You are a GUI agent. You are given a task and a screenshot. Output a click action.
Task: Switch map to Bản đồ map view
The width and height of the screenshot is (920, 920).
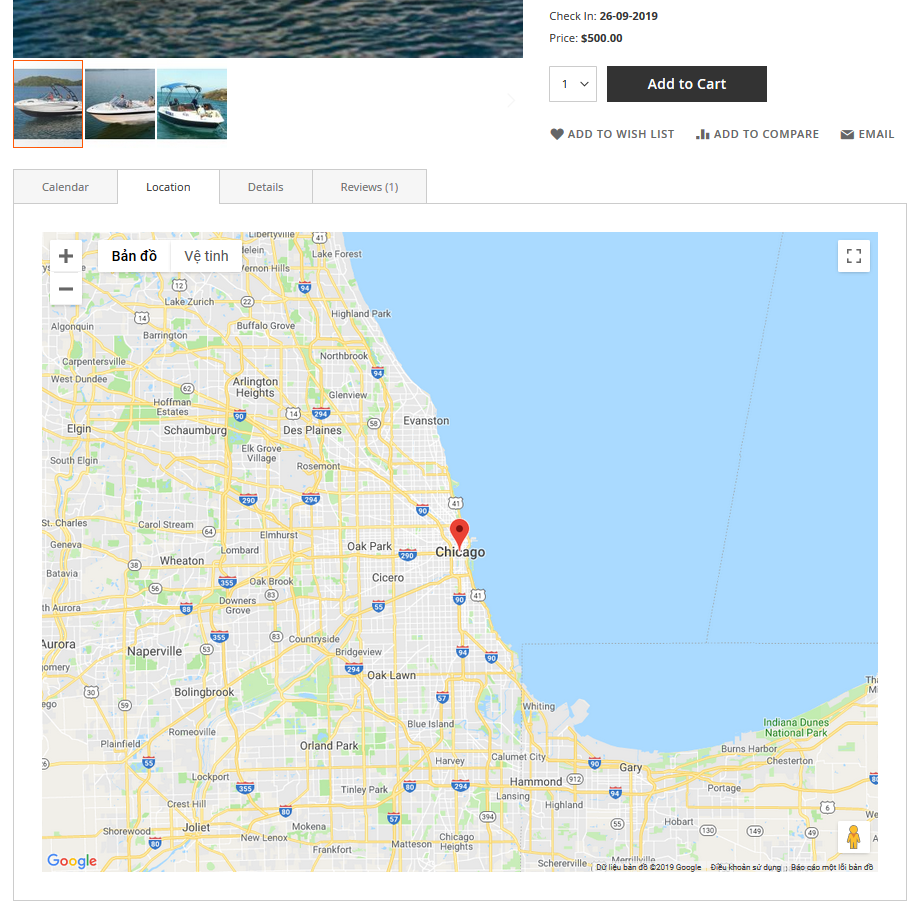[x=134, y=256]
